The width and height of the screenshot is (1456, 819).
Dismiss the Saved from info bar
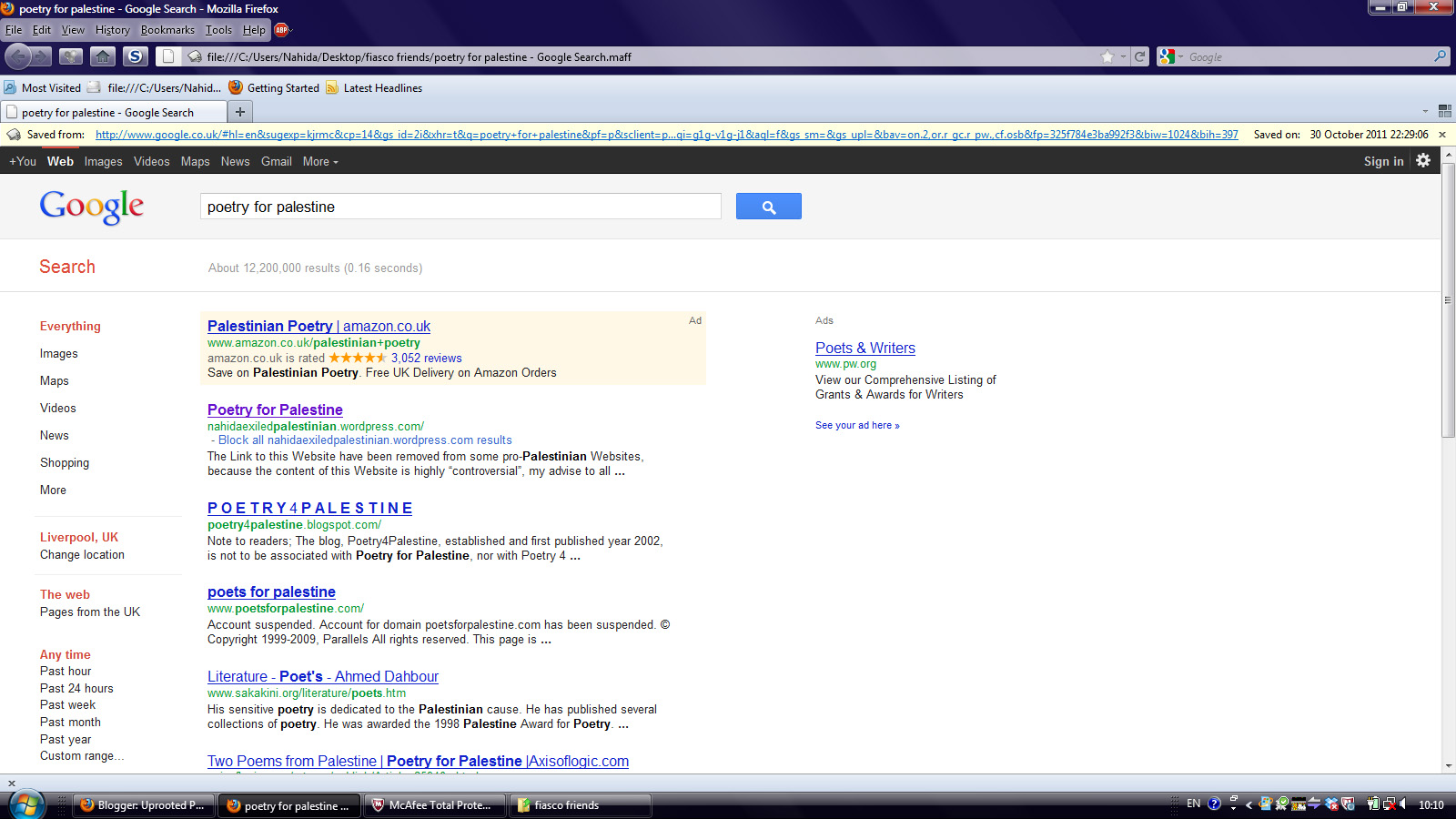[1442, 135]
